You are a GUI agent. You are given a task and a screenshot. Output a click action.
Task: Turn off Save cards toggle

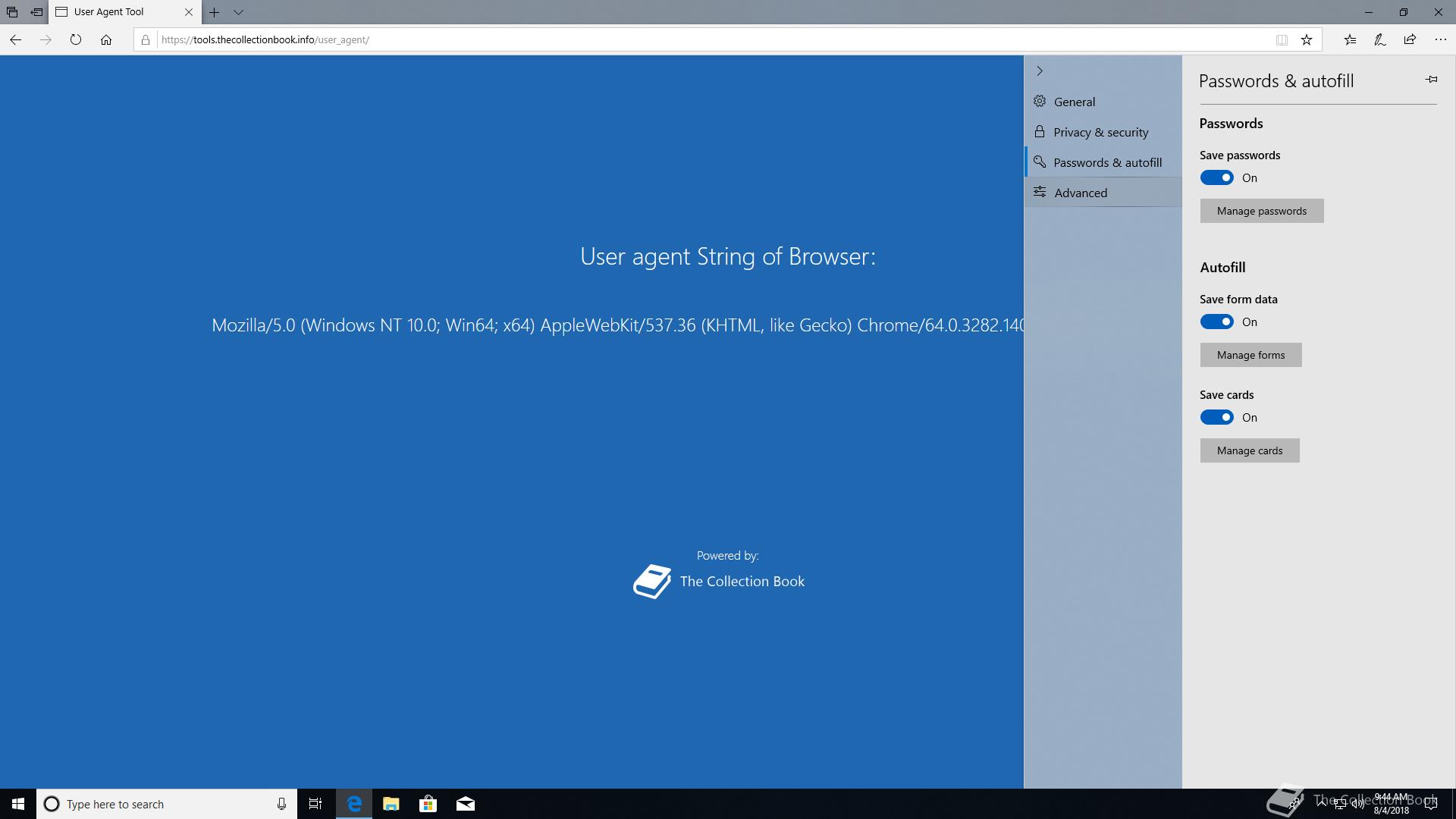[x=1216, y=417]
